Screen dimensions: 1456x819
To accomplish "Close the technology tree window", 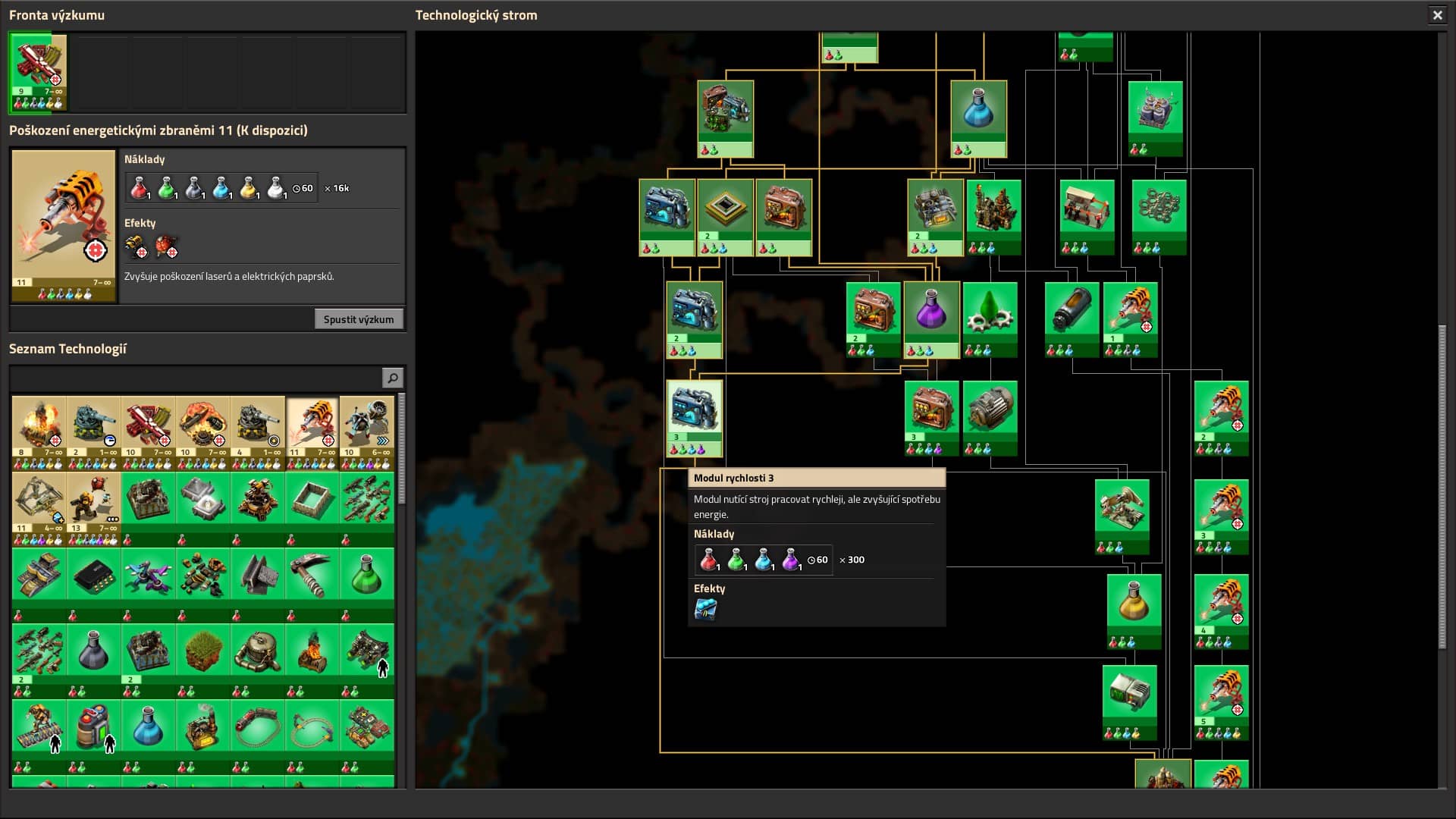I will coord(1437,15).
